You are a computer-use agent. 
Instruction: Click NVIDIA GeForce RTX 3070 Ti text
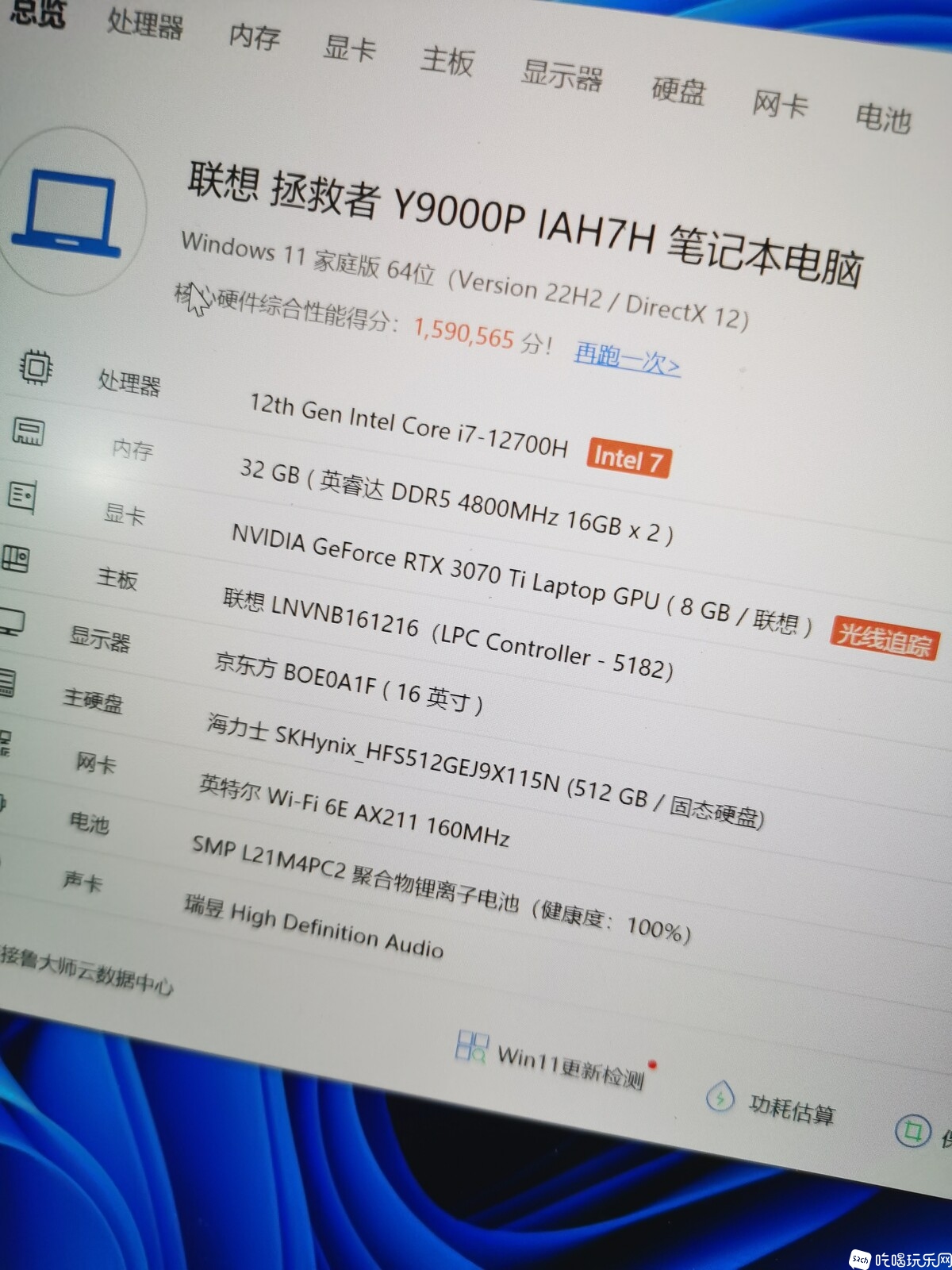click(x=523, y=580)
